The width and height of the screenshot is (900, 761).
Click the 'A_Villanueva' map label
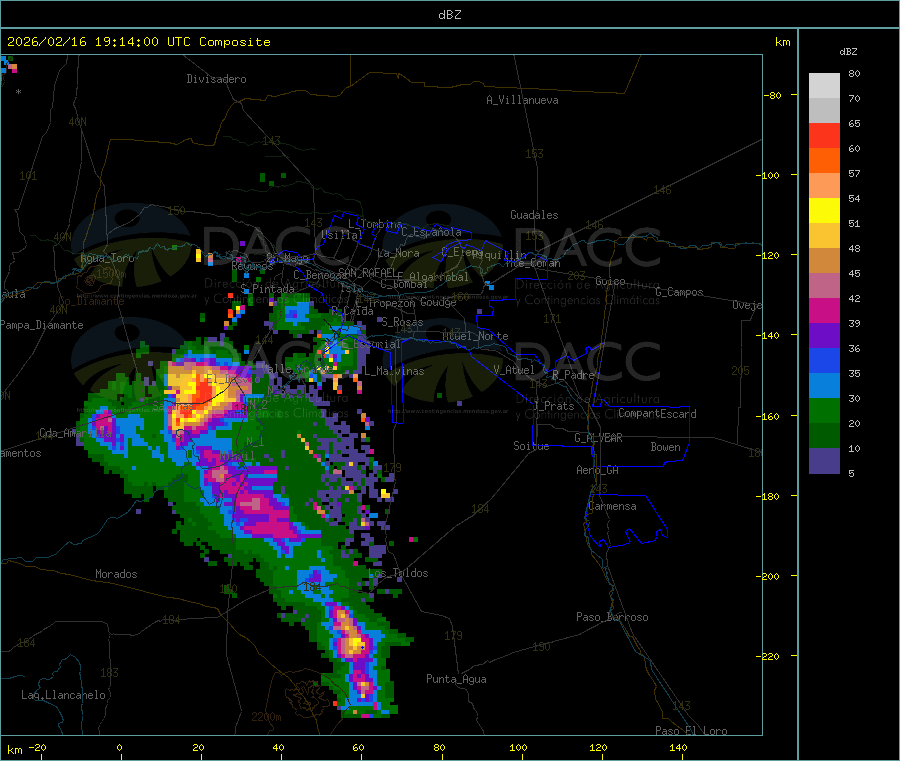pyautogui.click(x=522, y=100)
